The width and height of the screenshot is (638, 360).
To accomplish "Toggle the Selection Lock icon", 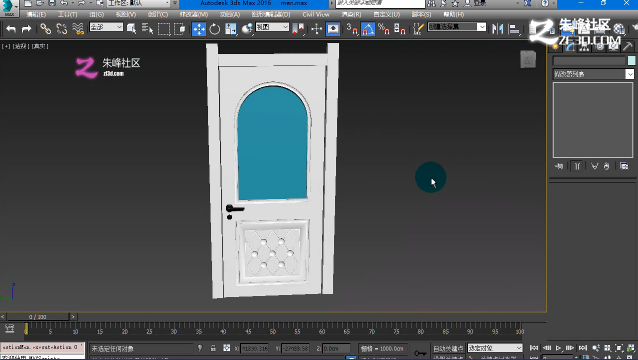I will click(213, 348).
